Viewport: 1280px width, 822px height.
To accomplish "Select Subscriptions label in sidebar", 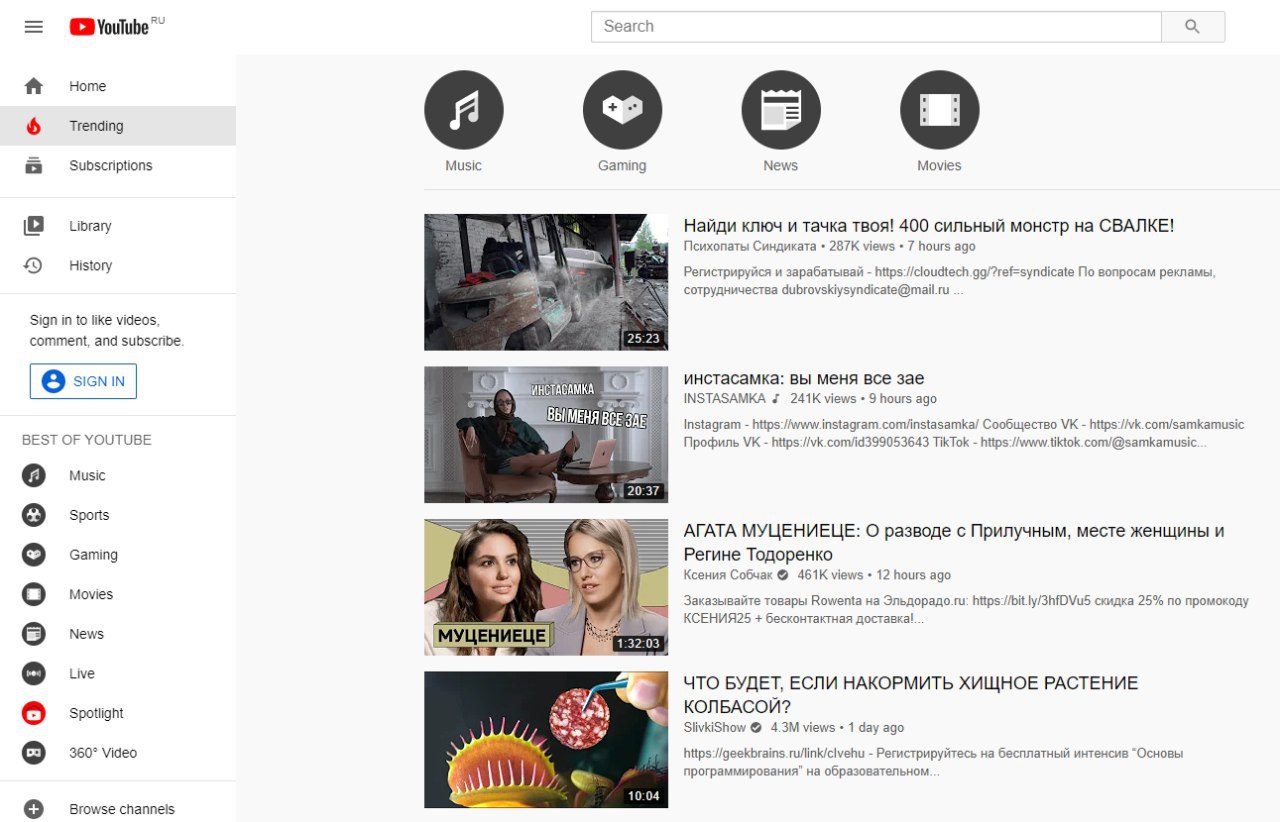I will [111, 166].
